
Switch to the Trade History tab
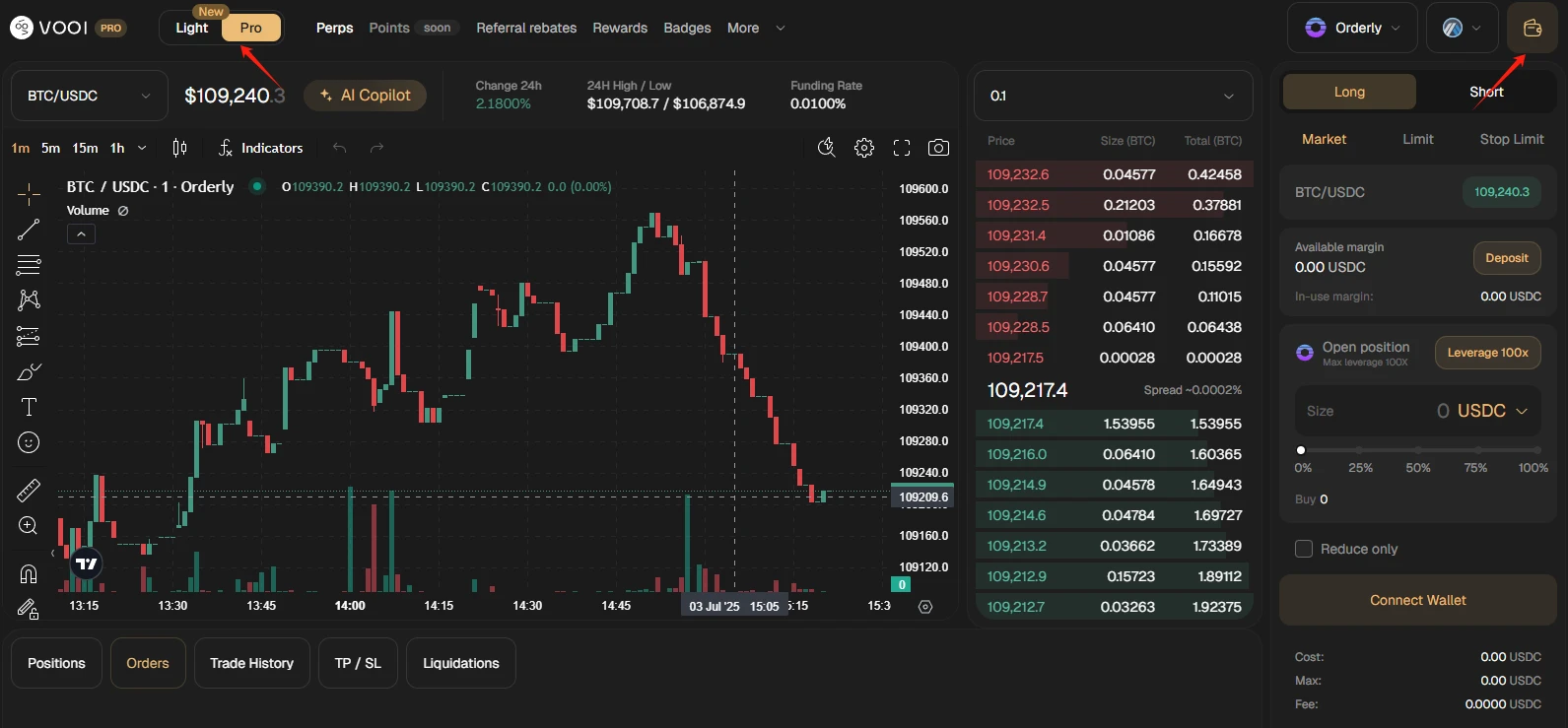[x=251, y=663]
